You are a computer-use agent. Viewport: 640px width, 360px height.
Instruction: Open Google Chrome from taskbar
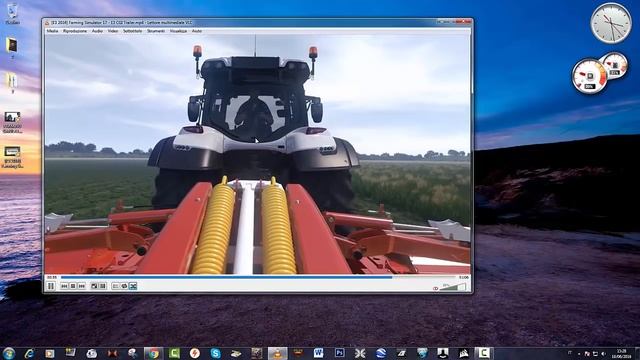pos(153,353)
